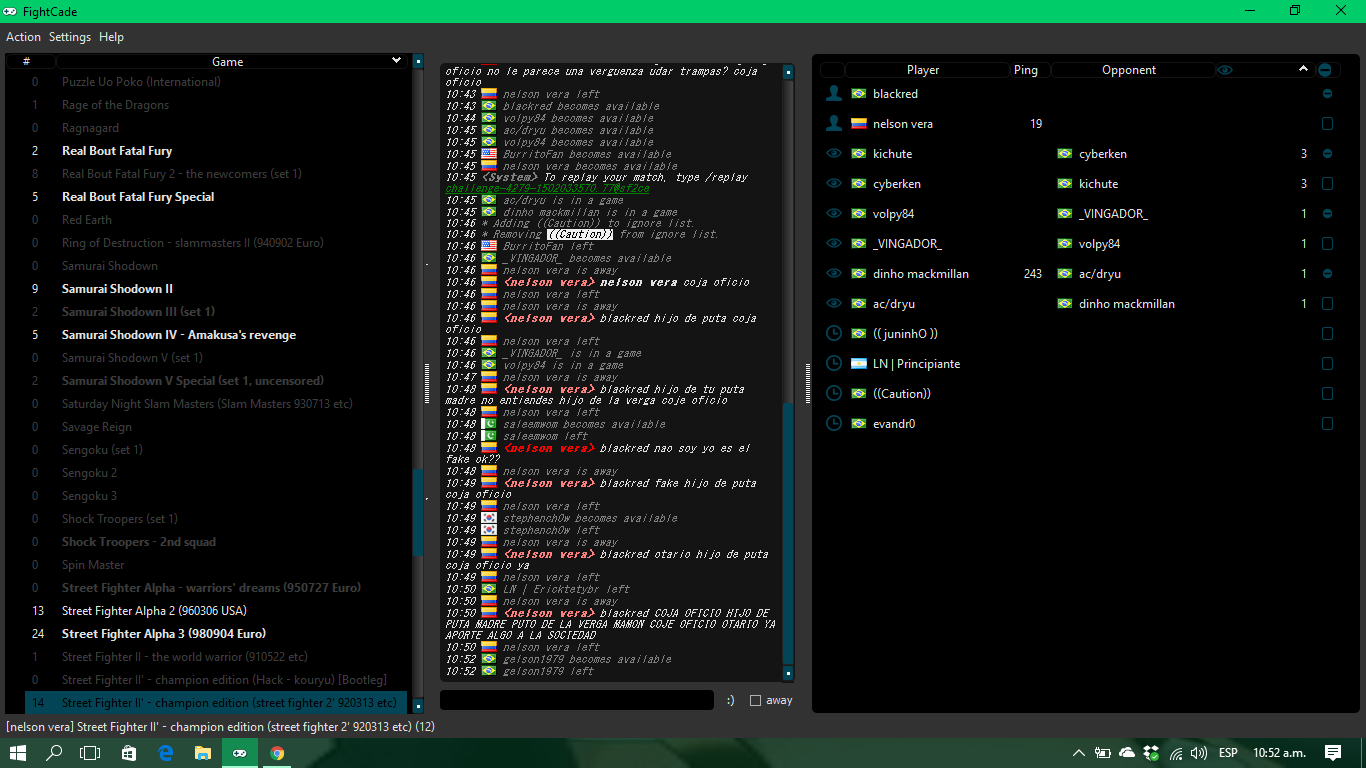This screenshot has height=768, width=1366.
Task: Click the available-player icon beside nelson vera
Action: (x=834, y=123)
